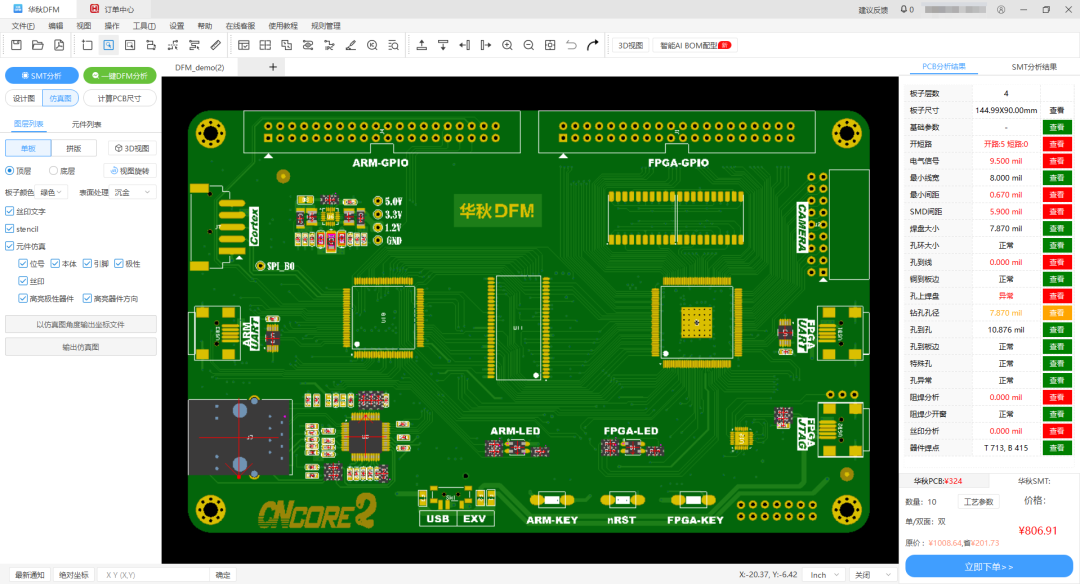The height and width of the screenshot is (584, 1080).
Task: Click the PDF export icon
Action: point(59,45)
